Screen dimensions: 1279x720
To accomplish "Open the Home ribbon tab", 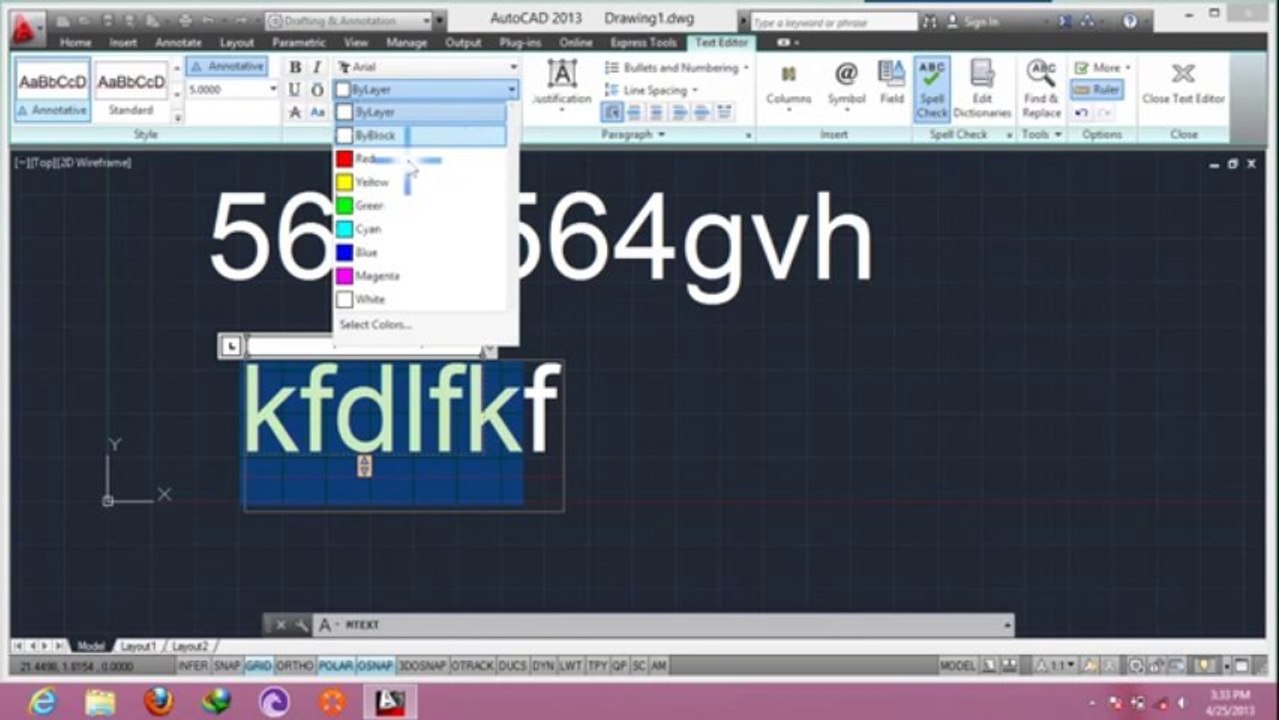I will (75, 43).
